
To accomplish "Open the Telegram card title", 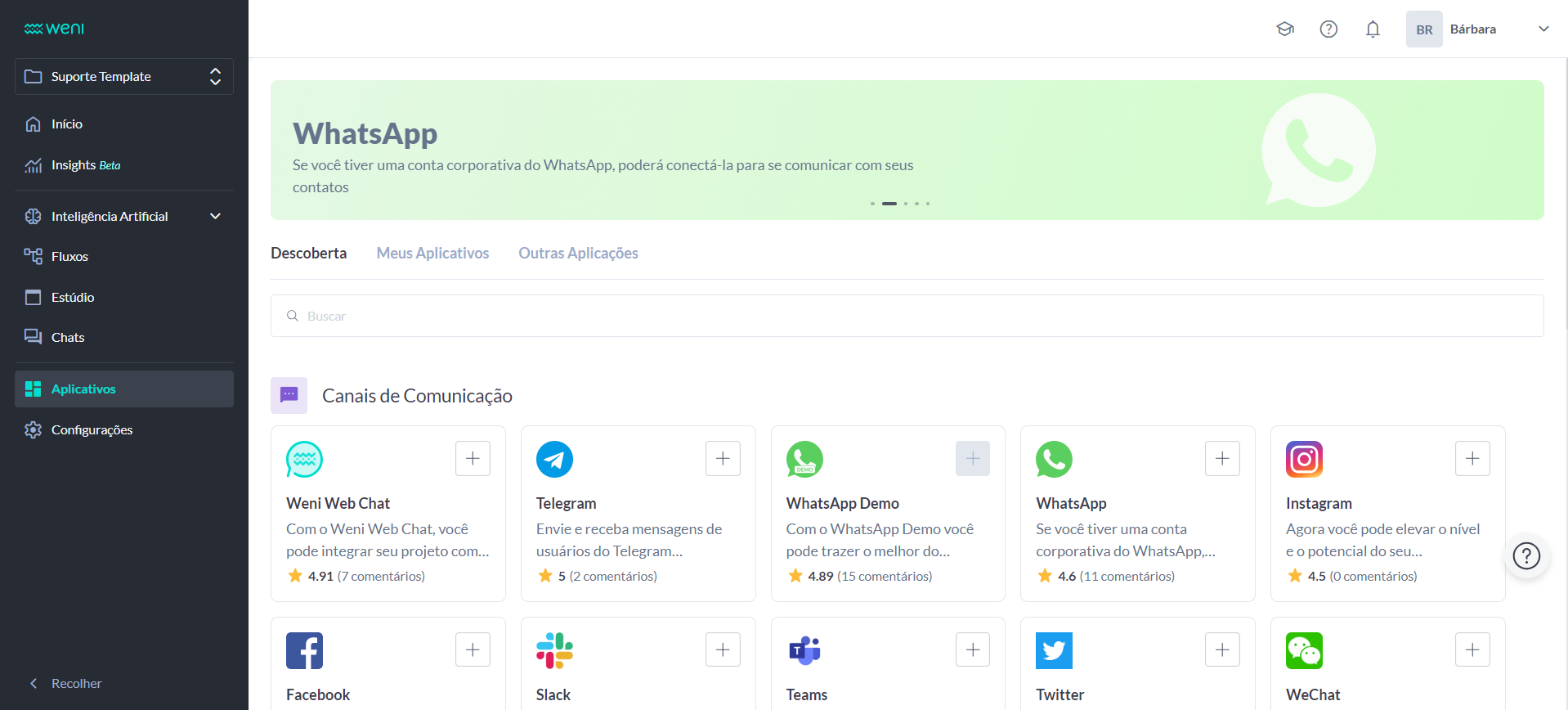I will pyautogui.click(x=566, y=503).
